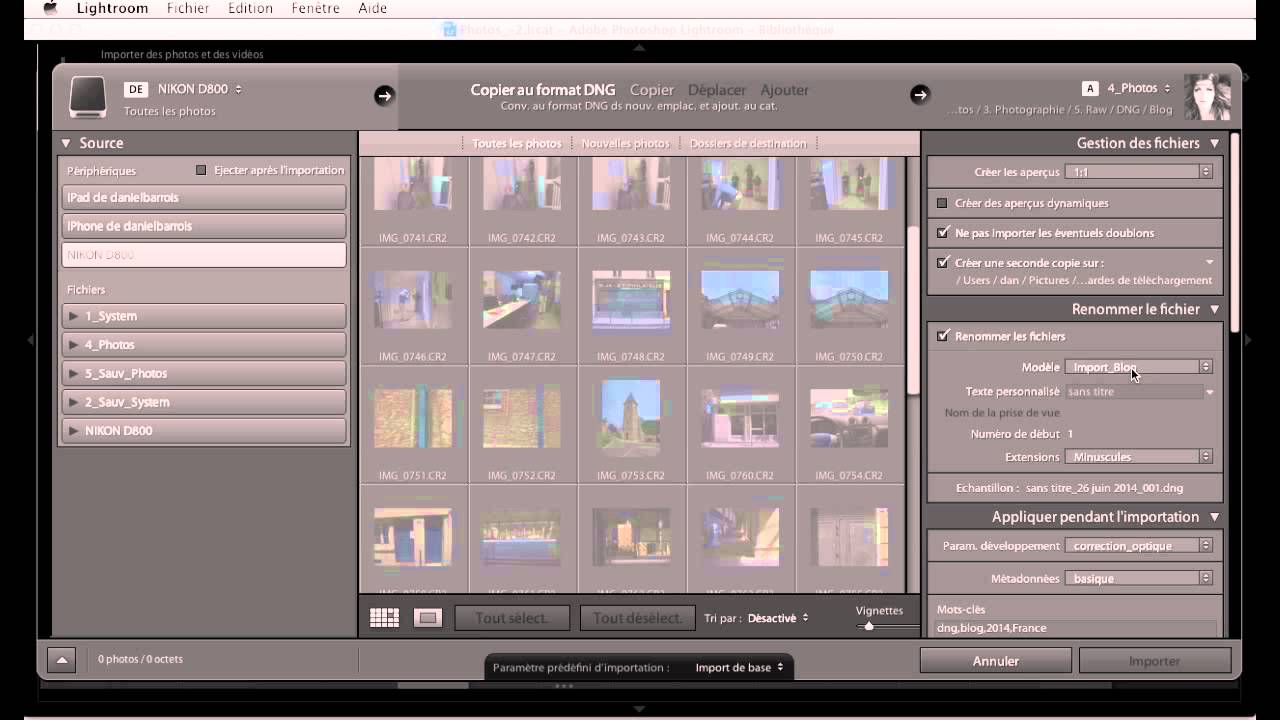Open the 4_Photos destination selector
Image resolution: width=1280 pixels, height=720 pixels.
1138,88
